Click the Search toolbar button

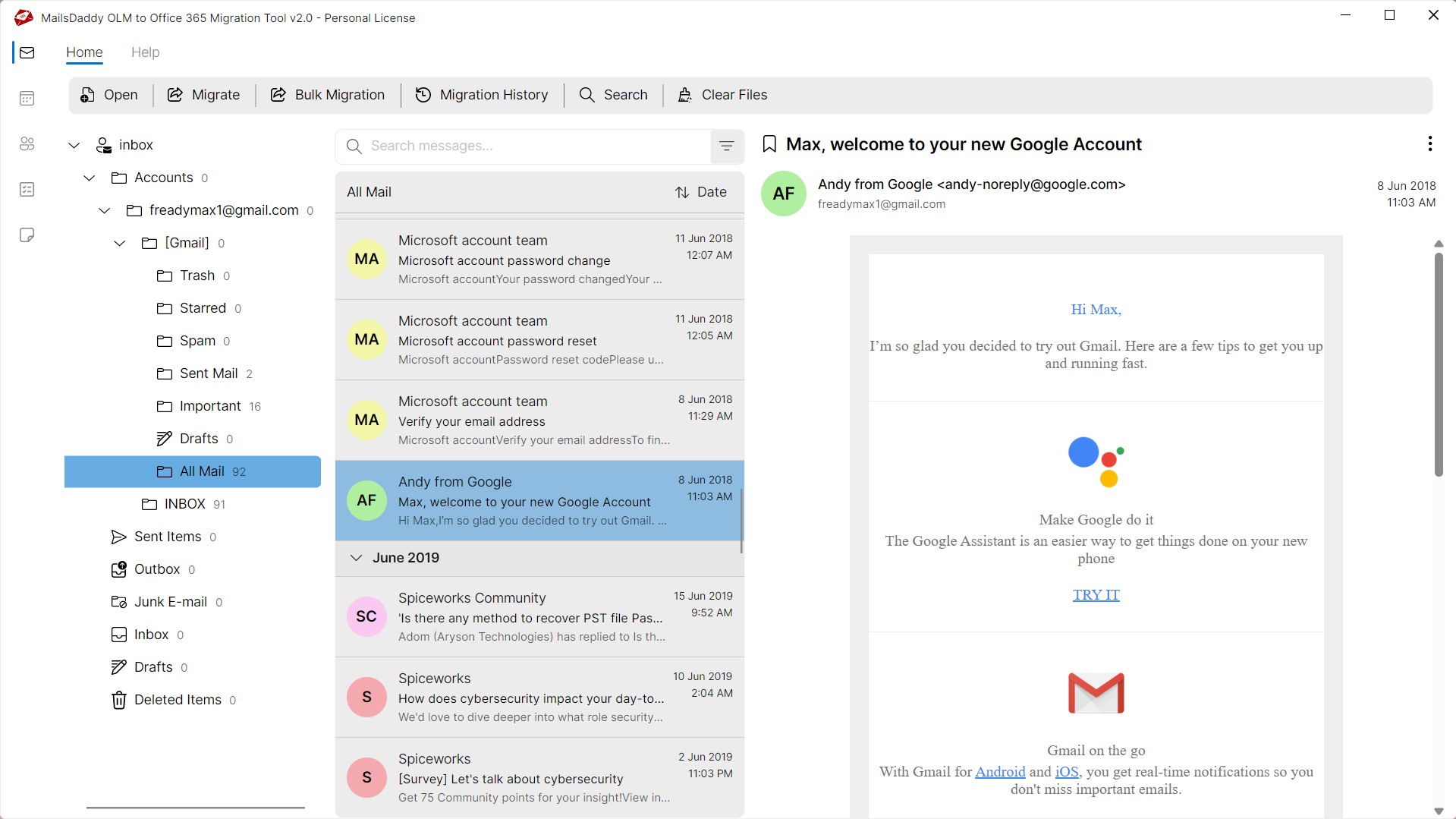click(613, 95)
